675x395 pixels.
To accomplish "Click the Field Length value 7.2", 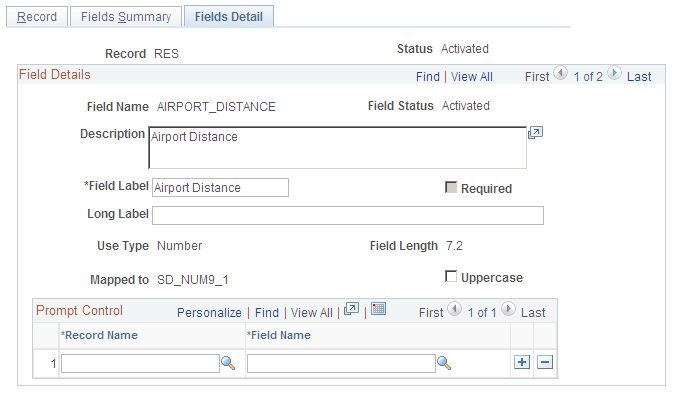I will point(454,246).
